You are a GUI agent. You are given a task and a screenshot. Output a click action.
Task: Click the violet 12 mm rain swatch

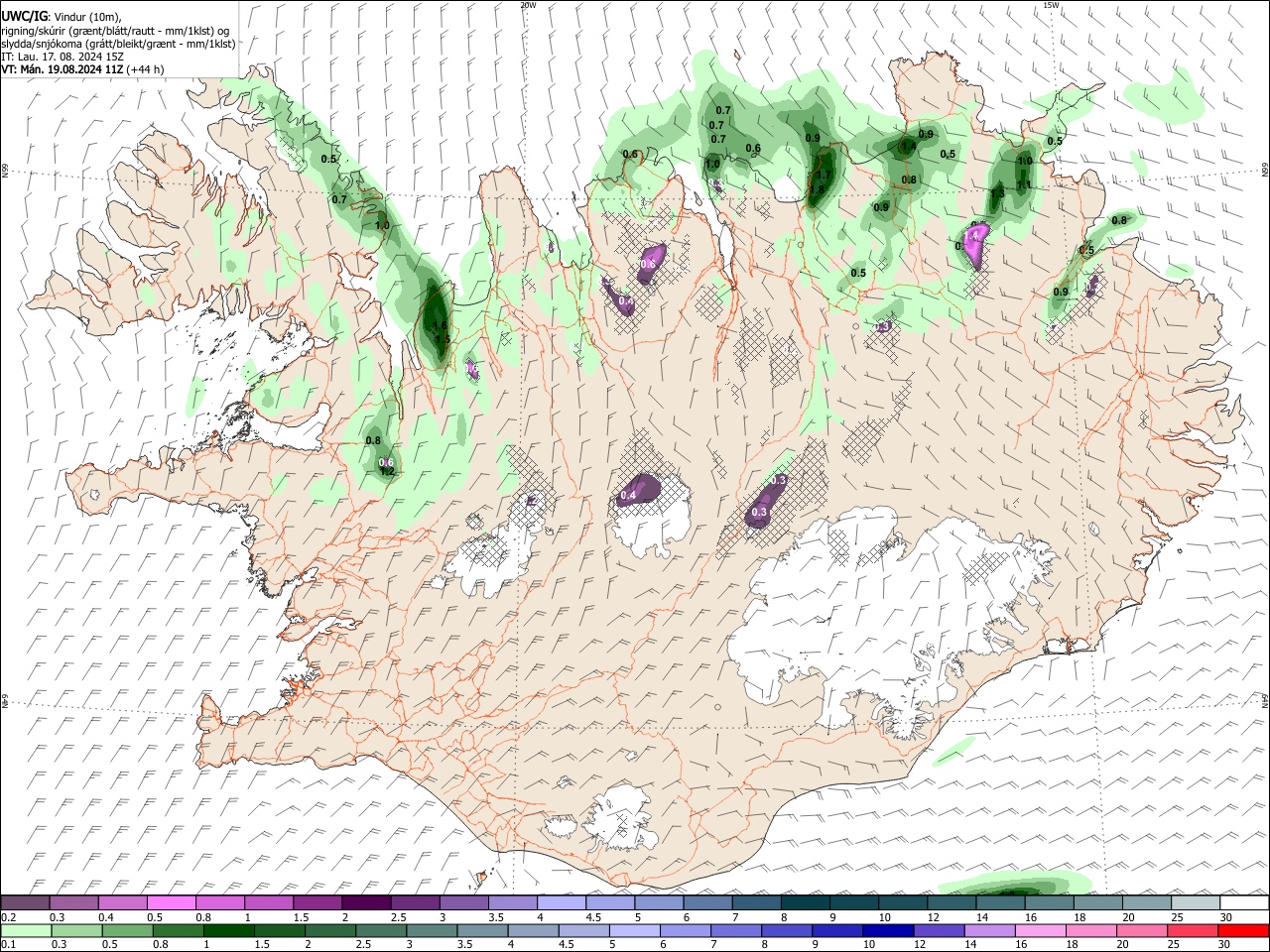coord(938,930)
